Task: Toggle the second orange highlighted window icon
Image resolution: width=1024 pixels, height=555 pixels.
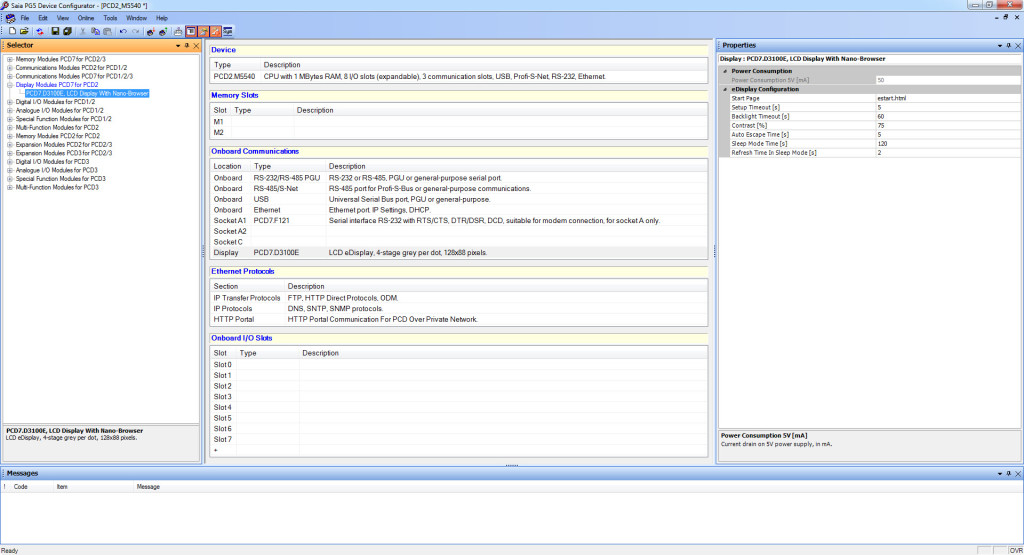Action: click(x=216, y=31)
